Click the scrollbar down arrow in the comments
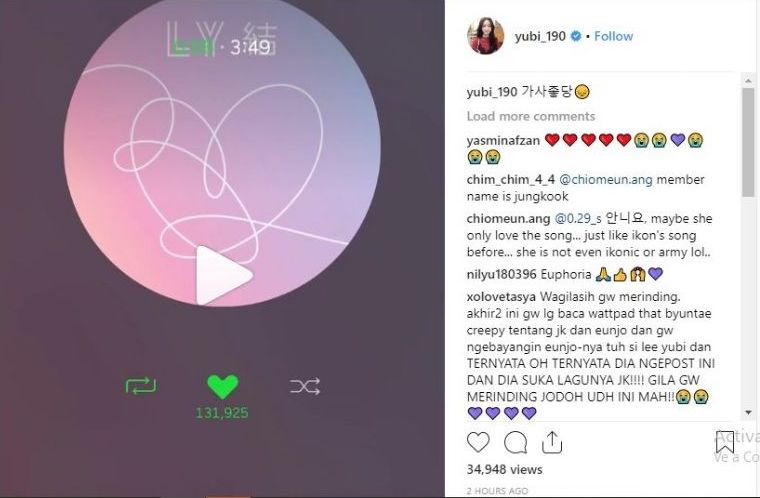760x498 pixels. coord(748,412)
